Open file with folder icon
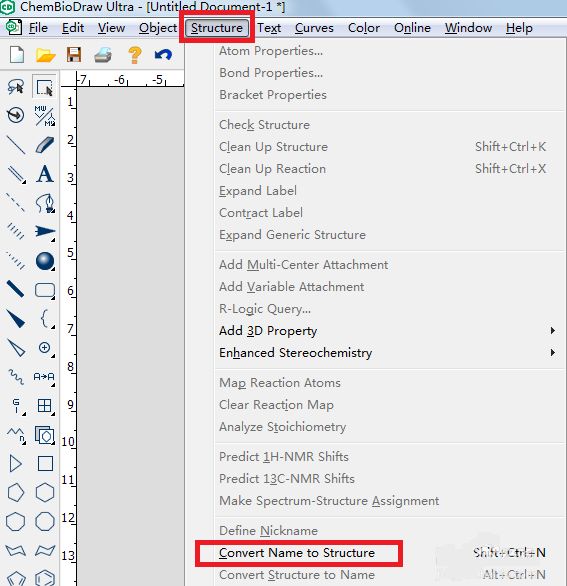The image size is (567, 586). point(45,55)
